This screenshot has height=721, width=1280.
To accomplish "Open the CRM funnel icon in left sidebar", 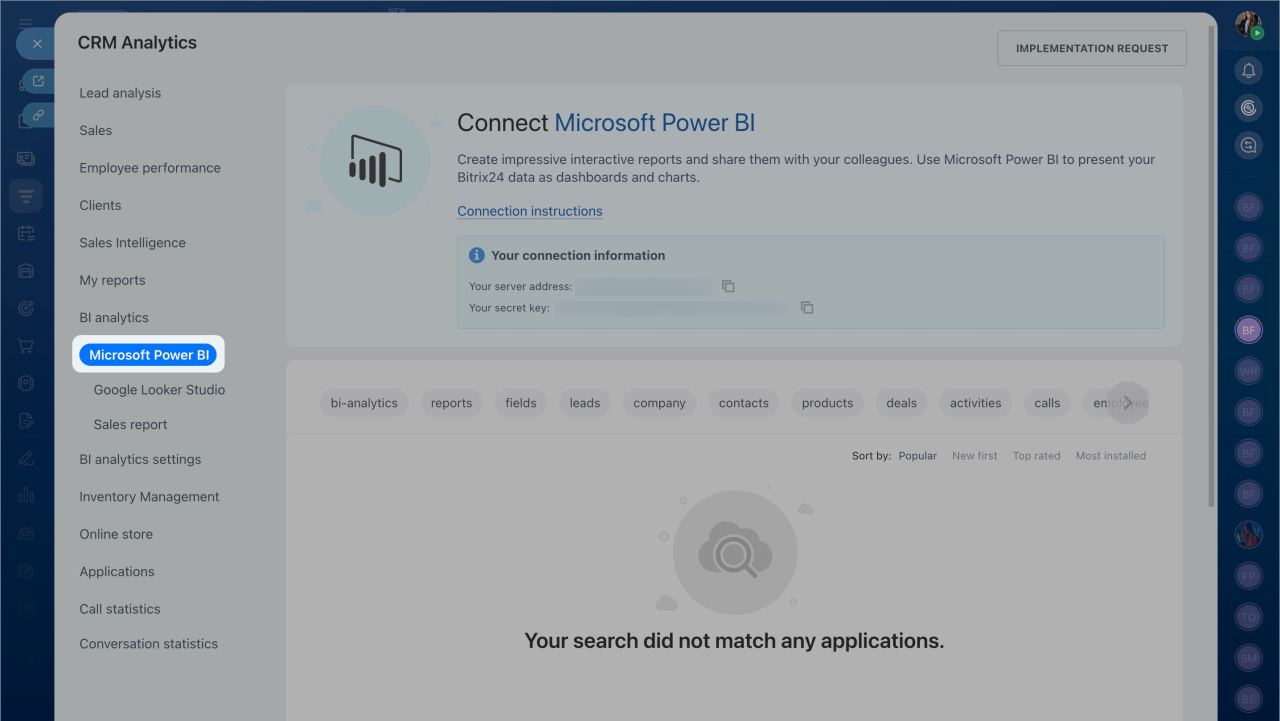I will coord(26,195).
